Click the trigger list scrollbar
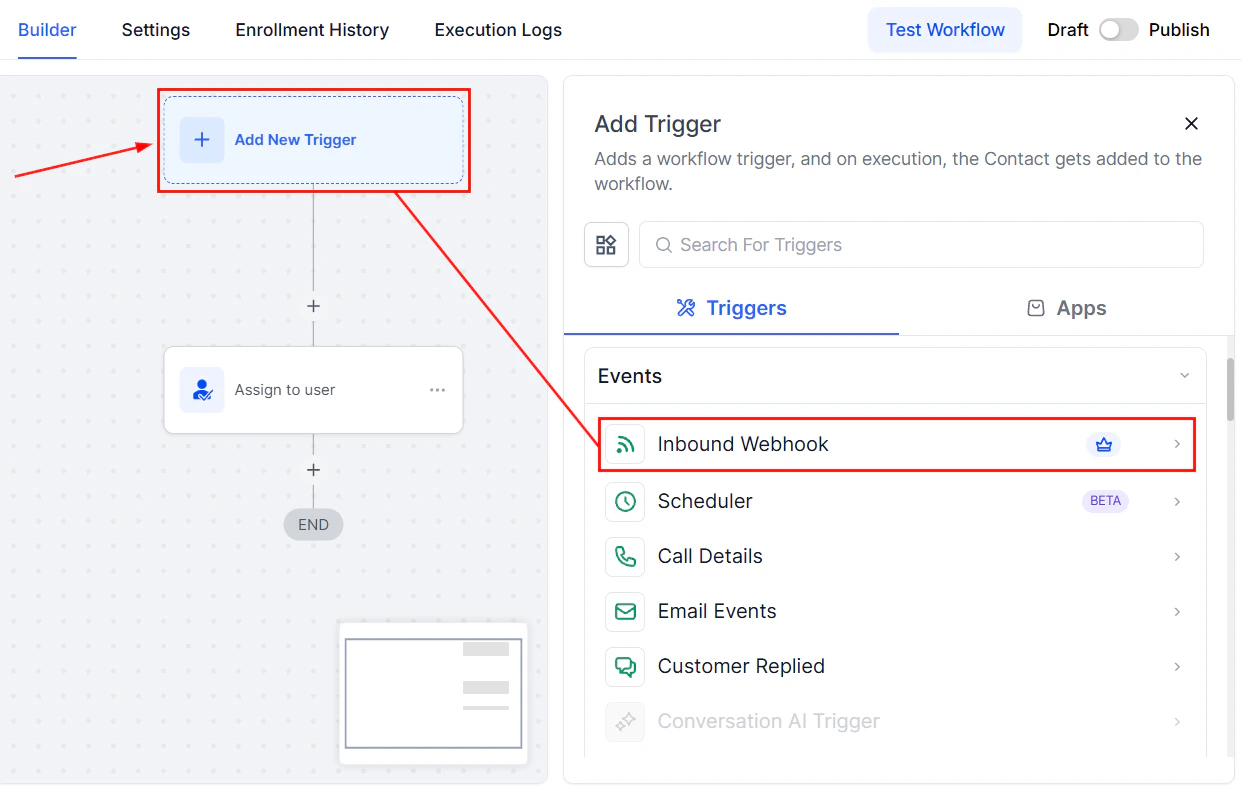The height and width of the screenshot is (790, 1242). (x=1229, y=400)
